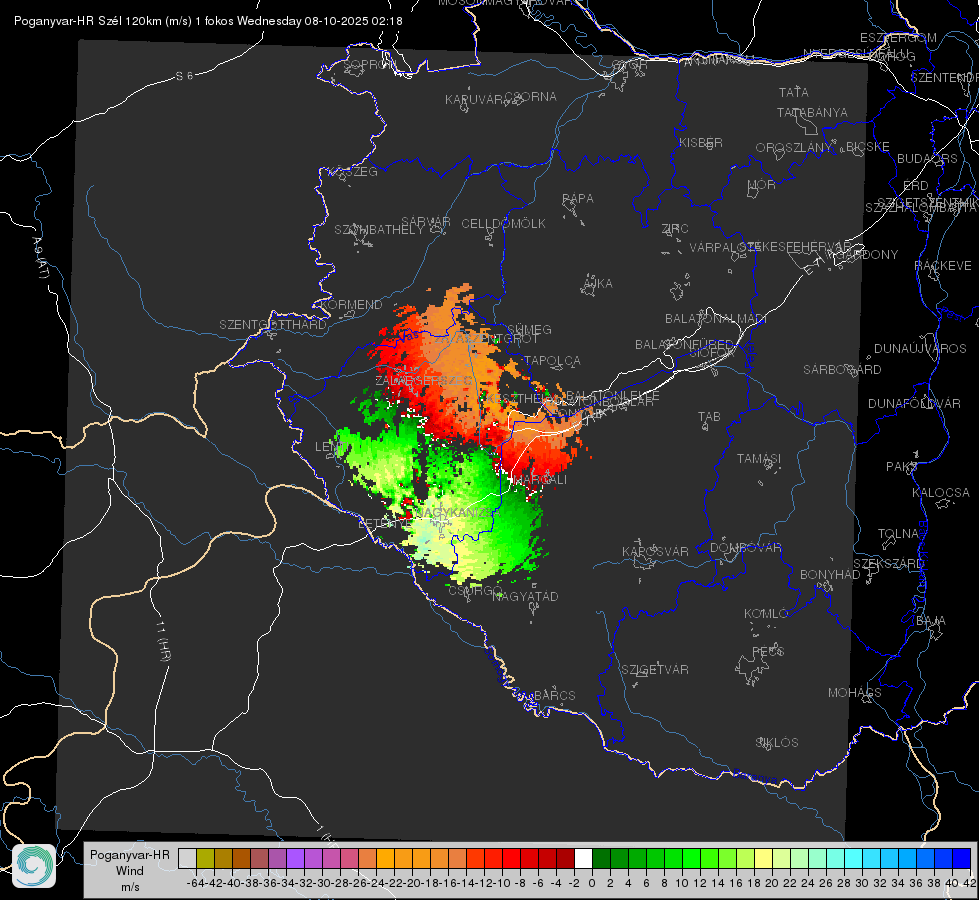979x900 pixels.
Task: Click the BARCS city label
Action: 554,695
